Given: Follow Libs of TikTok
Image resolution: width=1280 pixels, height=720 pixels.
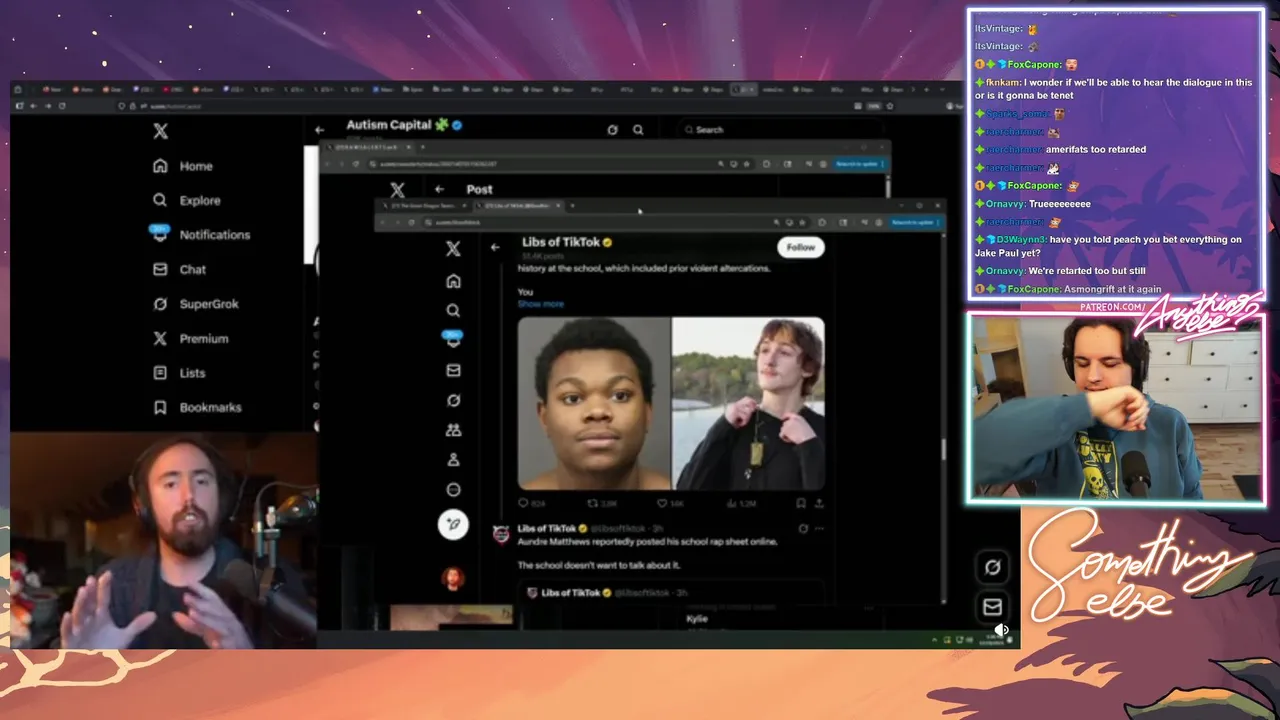Looking at the screenshot, I should coord(801,247).
